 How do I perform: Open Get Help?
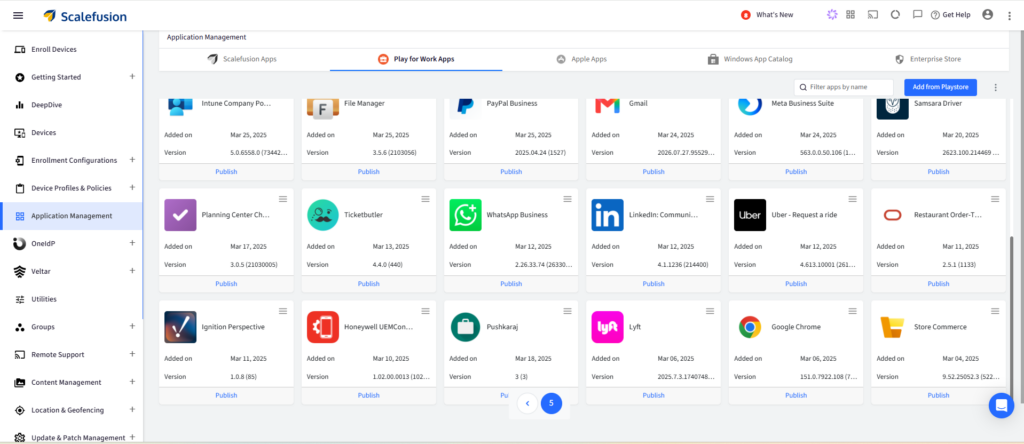[x=950, y=15]
